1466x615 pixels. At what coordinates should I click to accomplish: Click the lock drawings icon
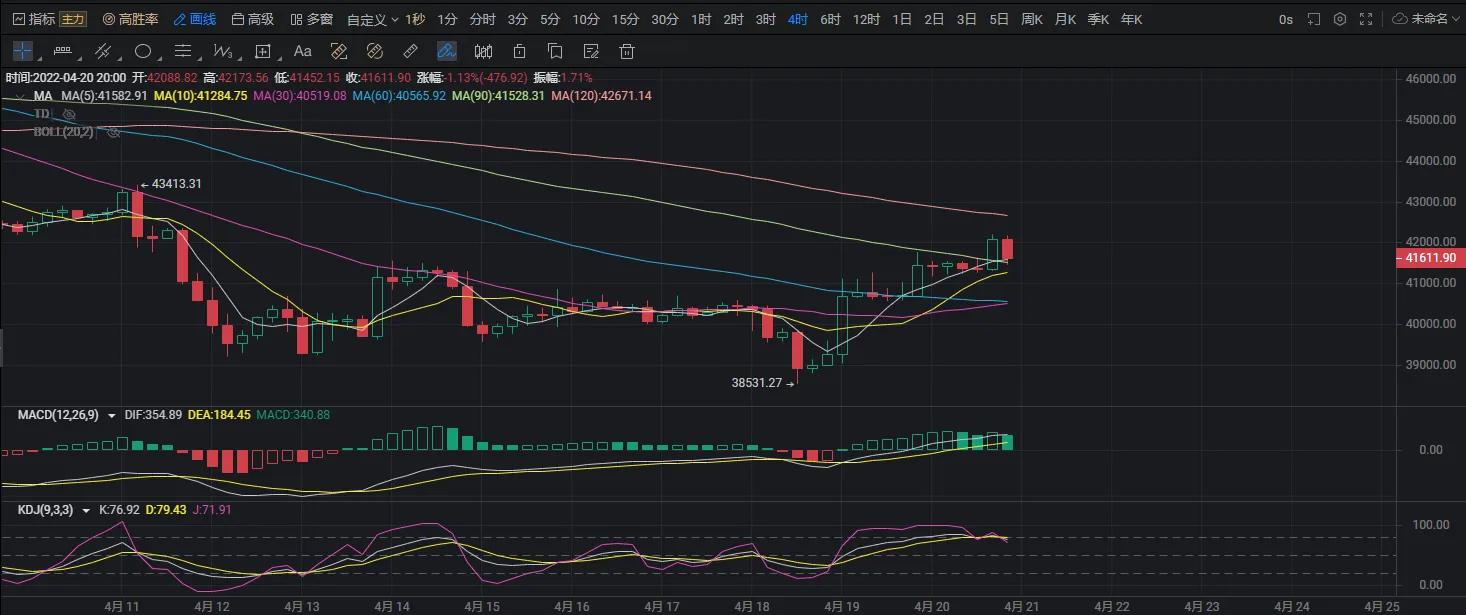(519, 51)
